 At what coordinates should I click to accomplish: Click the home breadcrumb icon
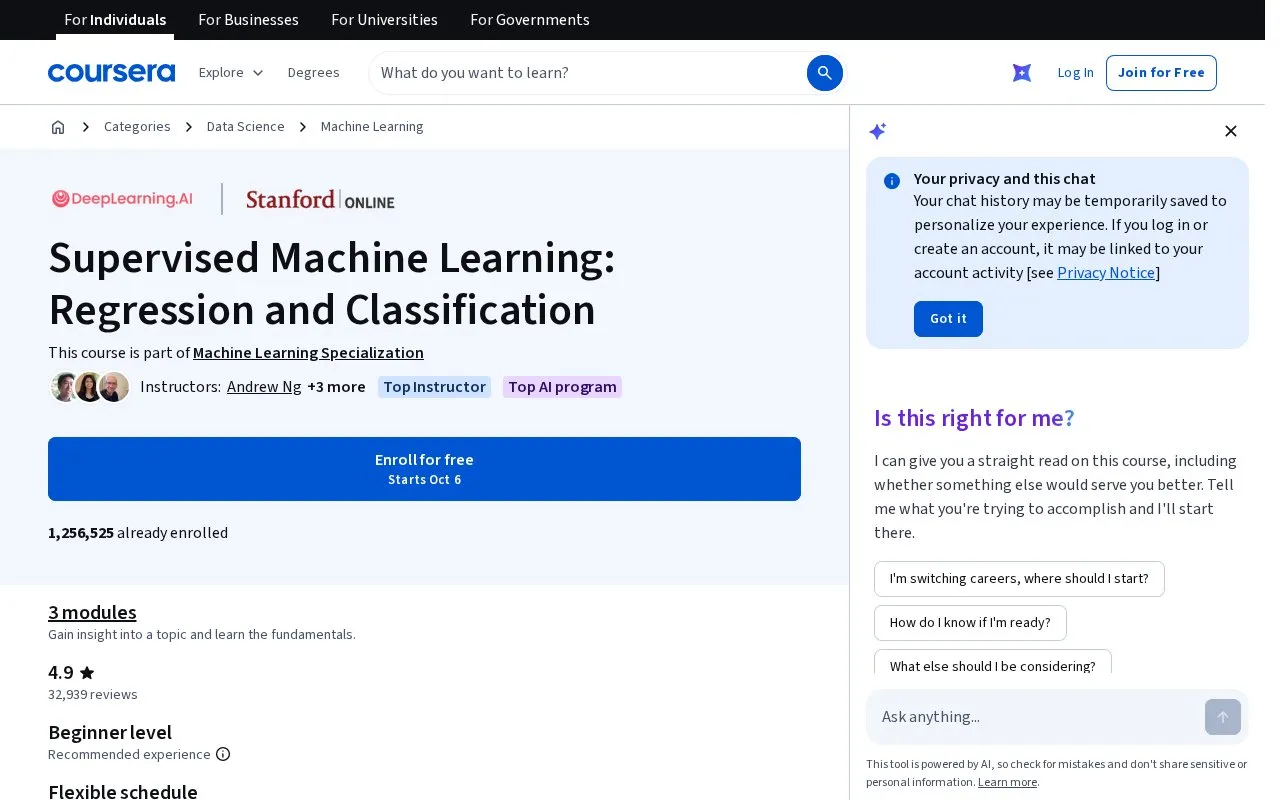(58, 127)
